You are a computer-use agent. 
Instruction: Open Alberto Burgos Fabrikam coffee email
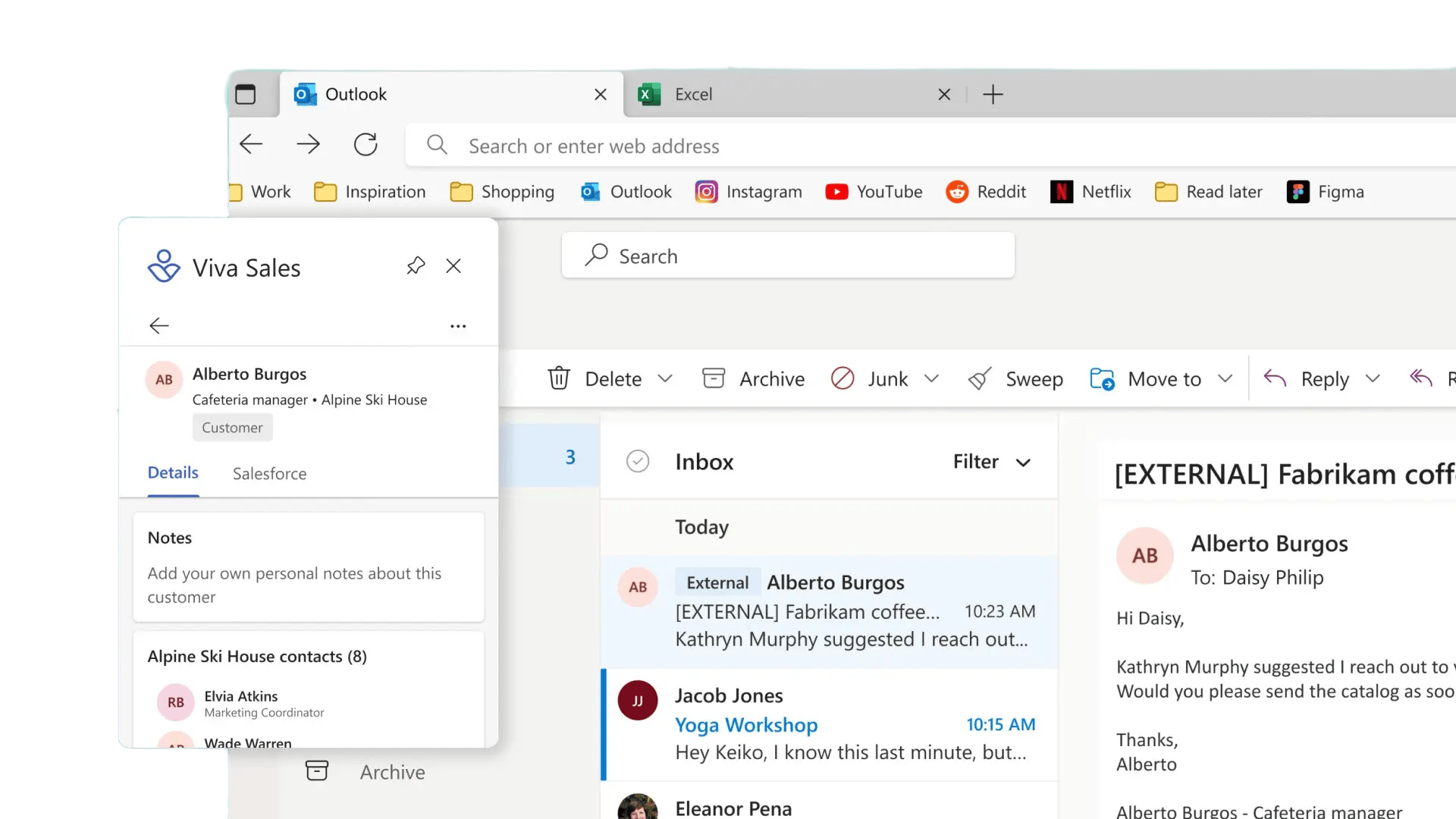tap(830, 611)
